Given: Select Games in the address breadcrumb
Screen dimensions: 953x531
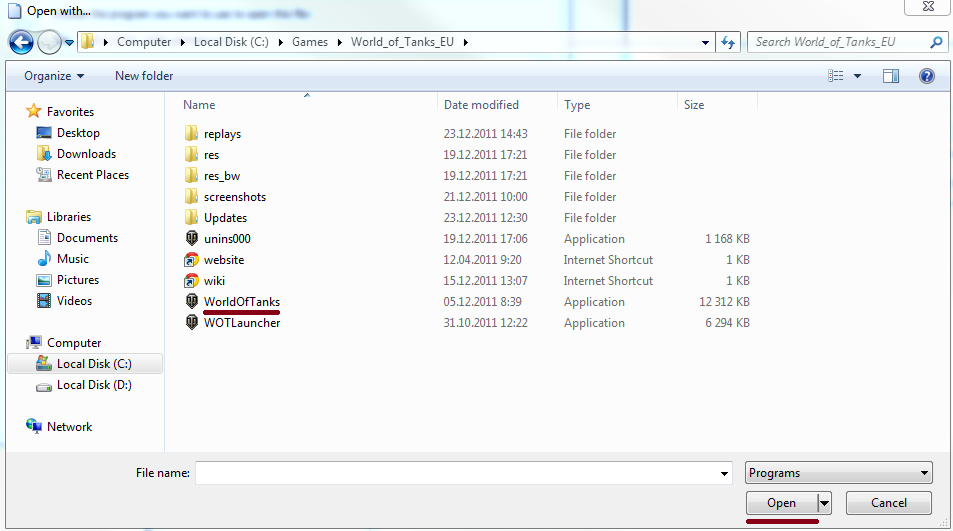Looking at the screenshot, I should (309, 42).
